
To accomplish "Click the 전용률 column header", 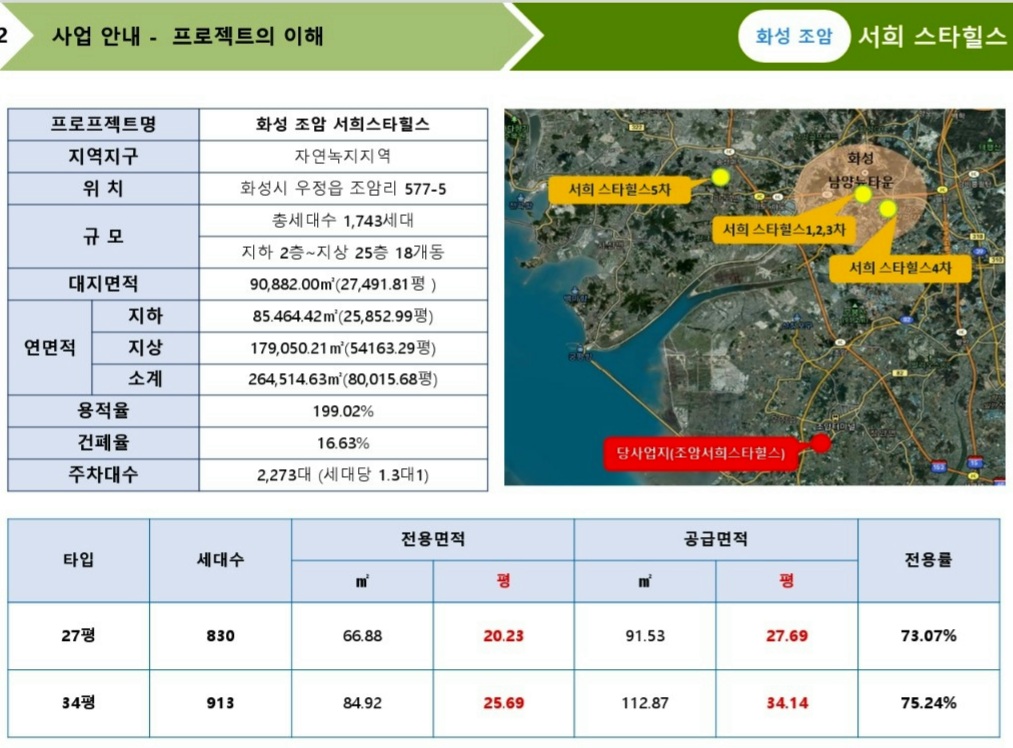I will (x=928, y=559).
